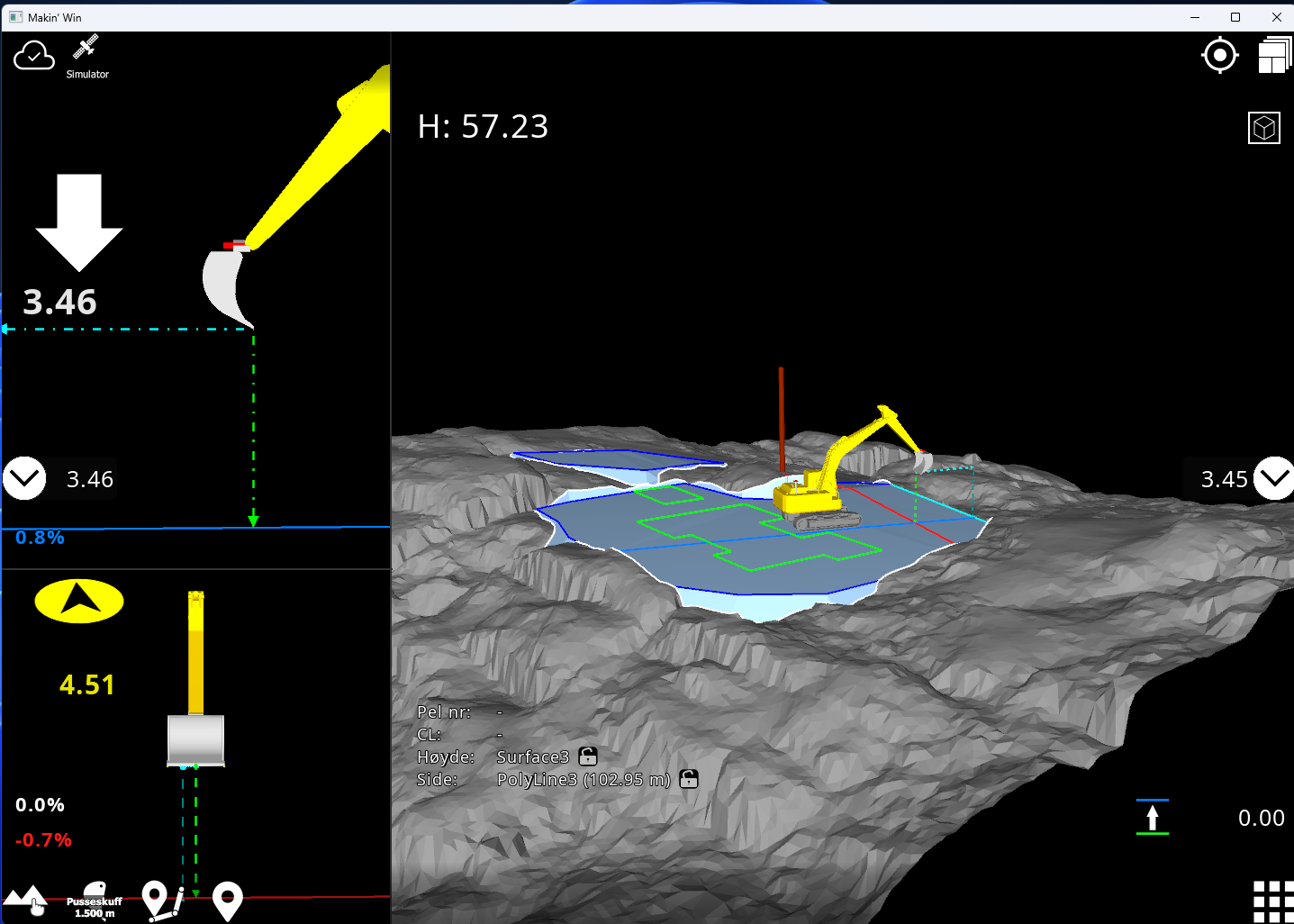Screen dimensions: 1294x924
Task: Expand the left 3.46 chevron dropdown
Action: [x=24, y=478]
